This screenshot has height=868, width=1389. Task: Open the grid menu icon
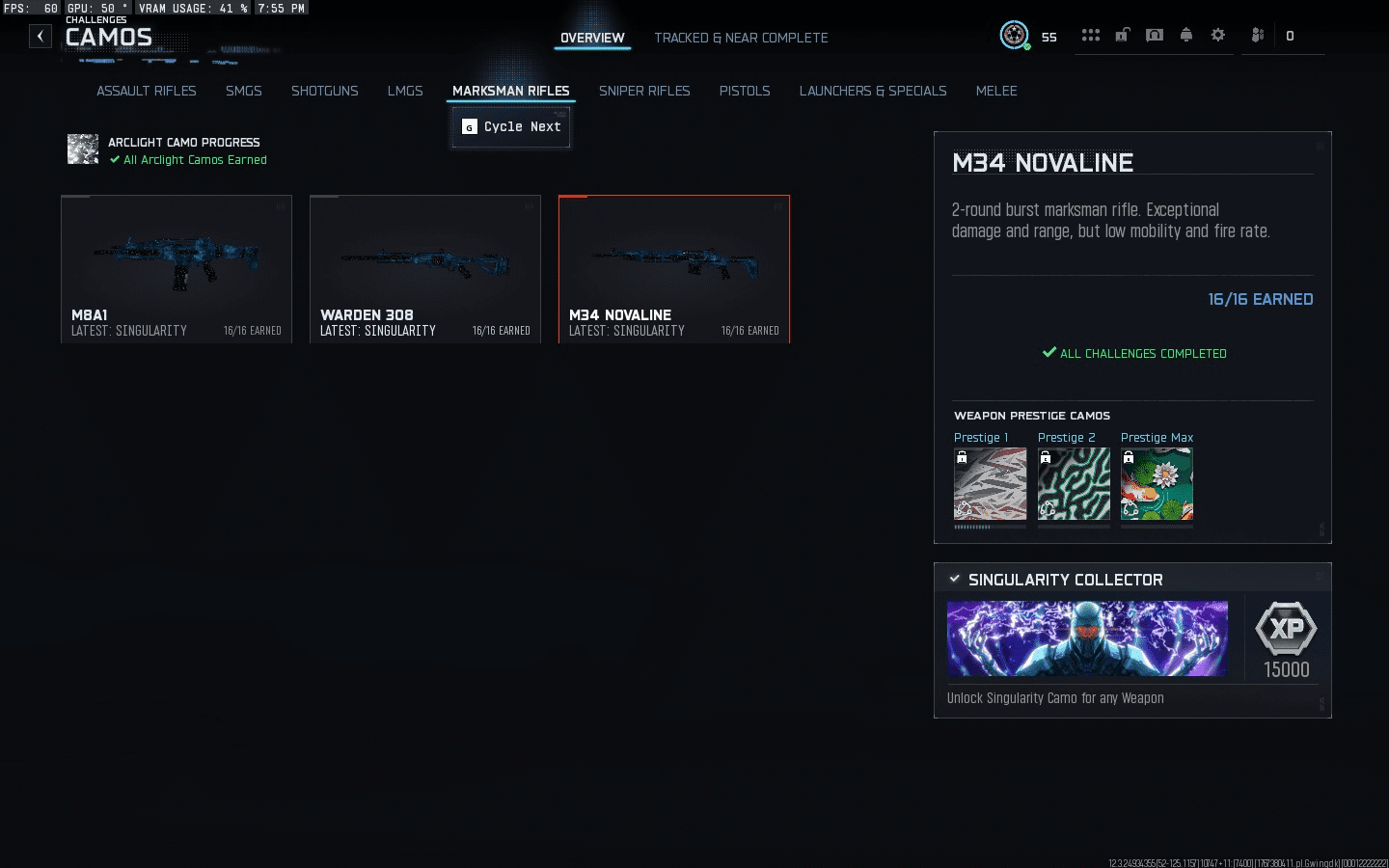point(1090,36)
